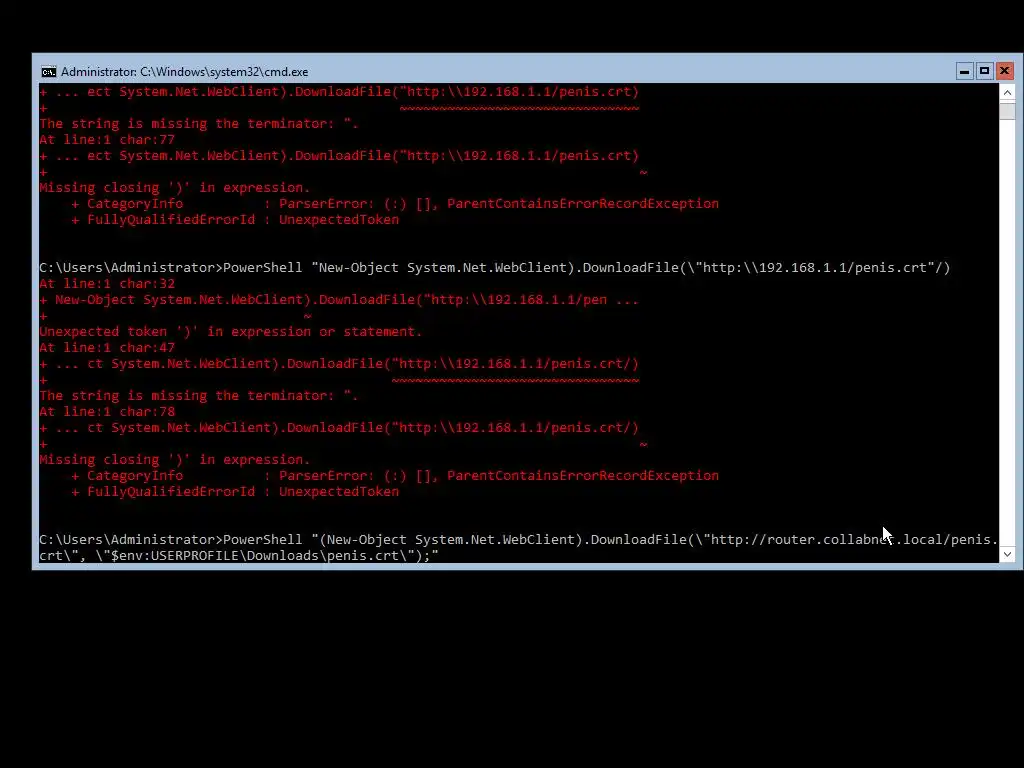Click the command line containing router.collabnet.local URL
This screenshot has height=768, width=1024.
tap(519, 540)
